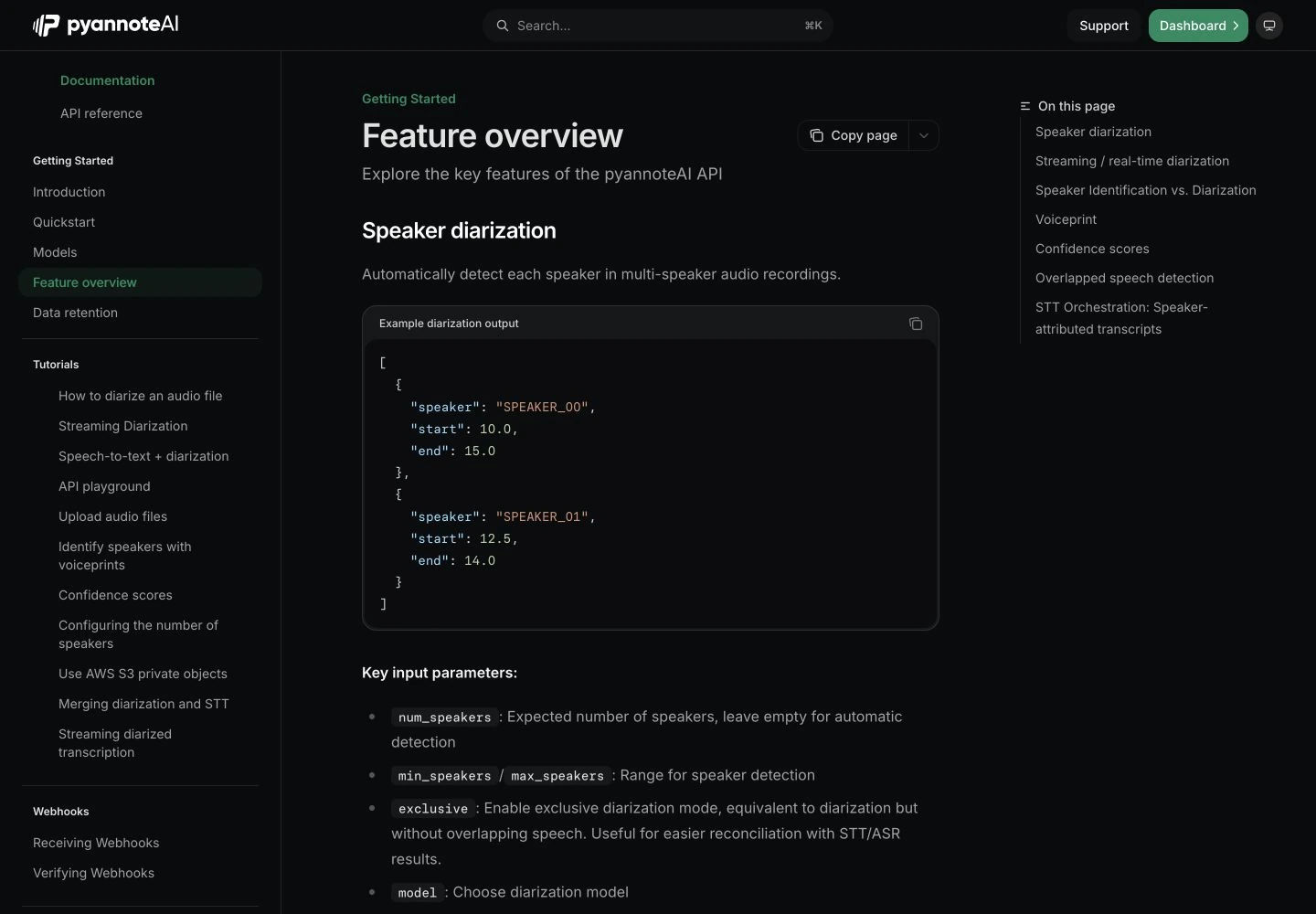The image size is (1316, 914).
Task: Open the Quickstart page
Action: (x=64, y=222)
